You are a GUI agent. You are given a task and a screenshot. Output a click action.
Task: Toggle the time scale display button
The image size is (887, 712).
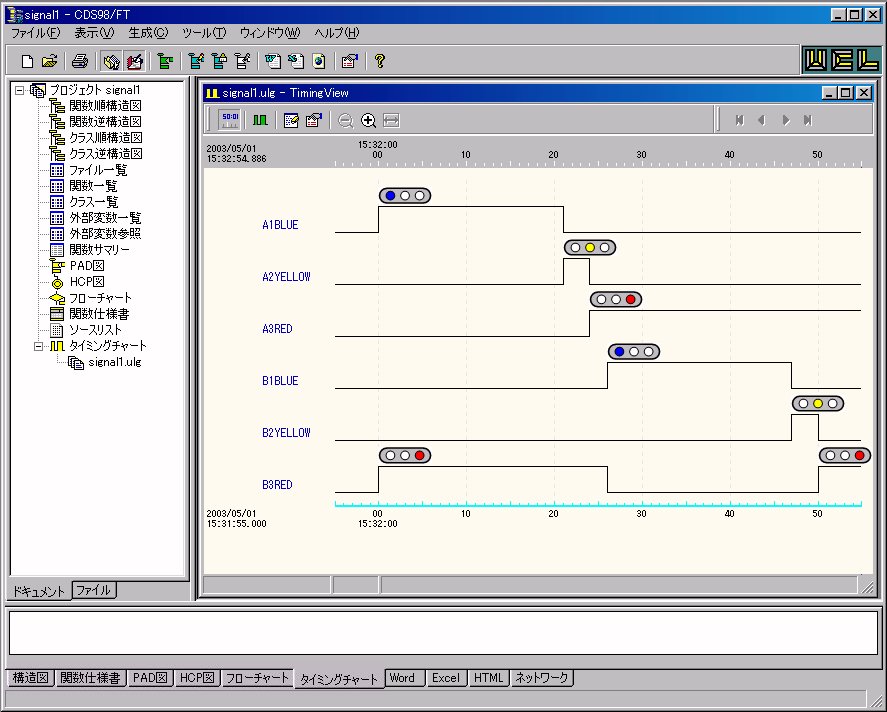point(229,120)
